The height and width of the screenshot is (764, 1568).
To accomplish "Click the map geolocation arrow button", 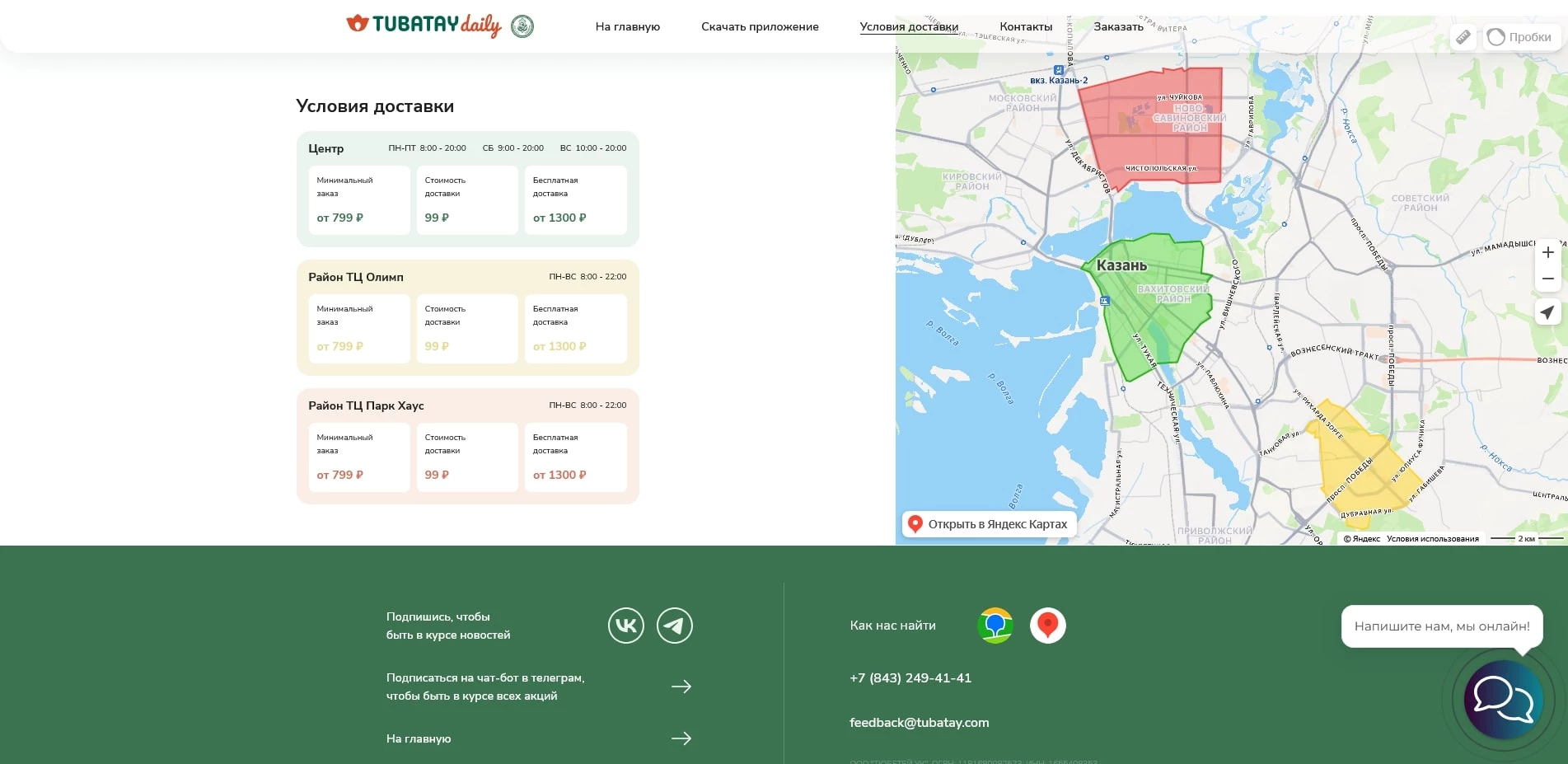I will (1547, 312).
